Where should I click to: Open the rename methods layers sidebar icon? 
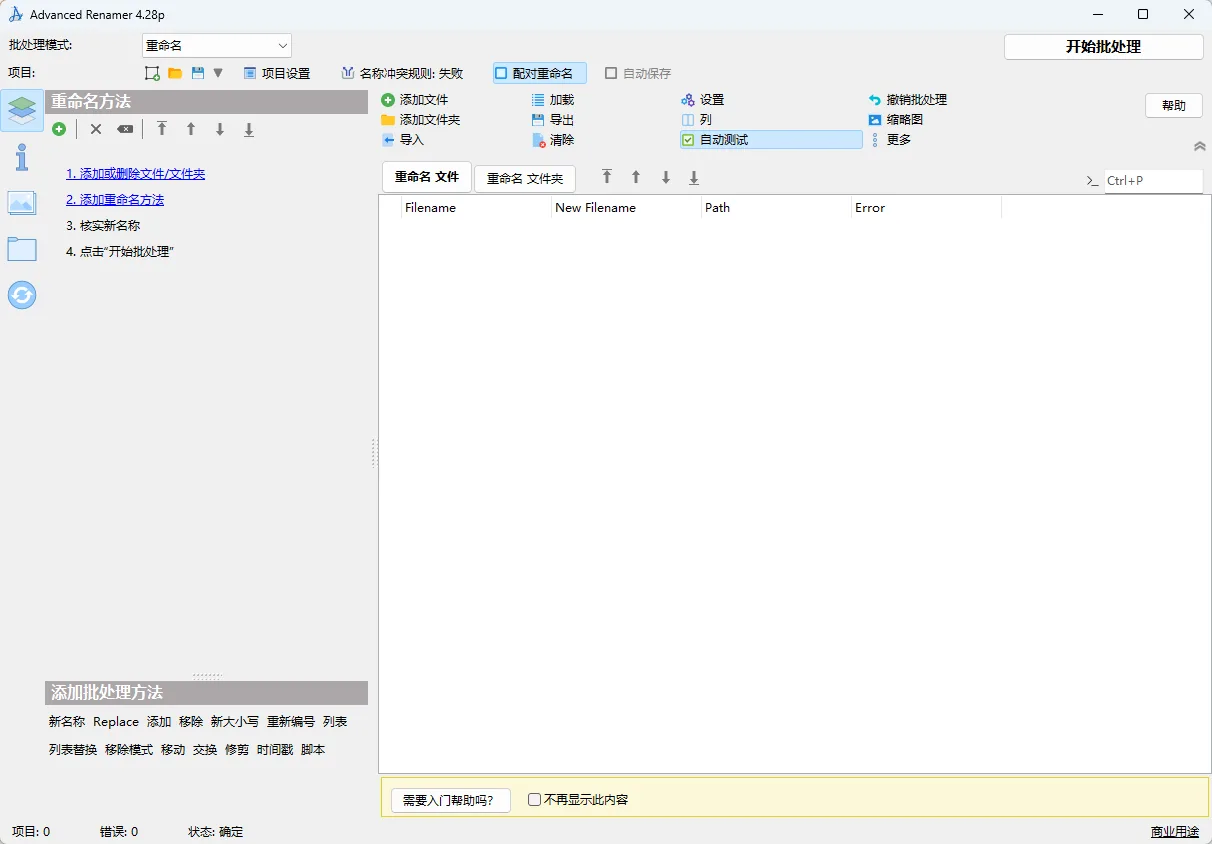pyautogui.click(x=22, y=111)
